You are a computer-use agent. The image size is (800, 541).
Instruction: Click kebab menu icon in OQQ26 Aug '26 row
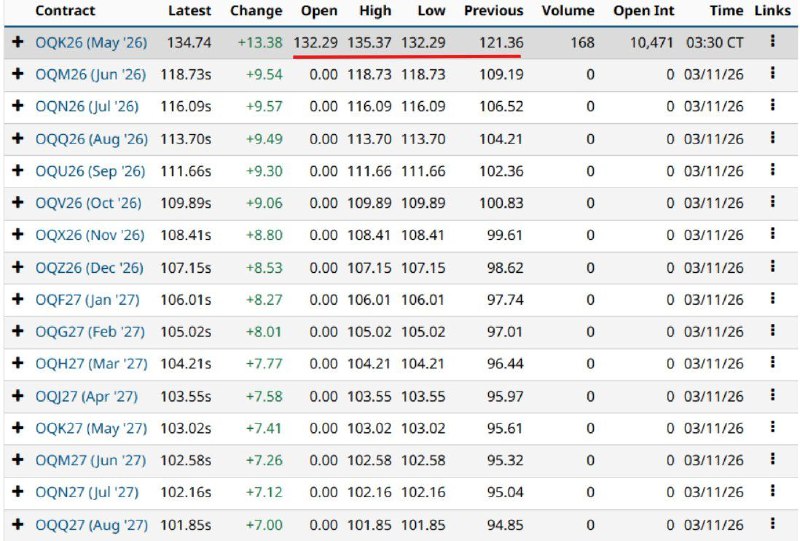(772, 138)
